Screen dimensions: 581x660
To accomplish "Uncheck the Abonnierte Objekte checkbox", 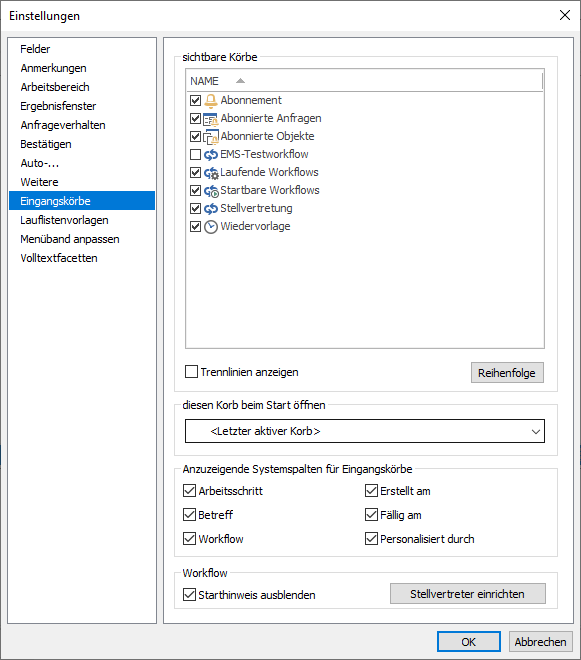I will pos(195,137).
